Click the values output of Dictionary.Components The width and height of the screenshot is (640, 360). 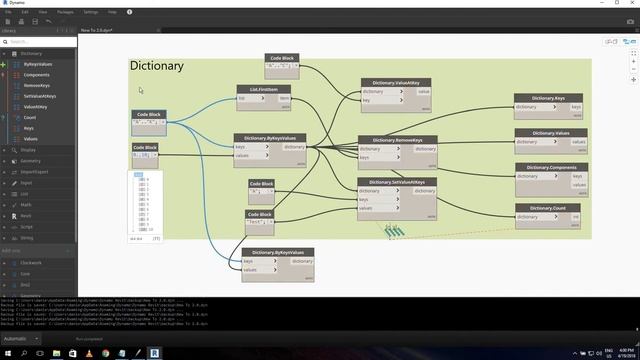click(x=579, y=185)
